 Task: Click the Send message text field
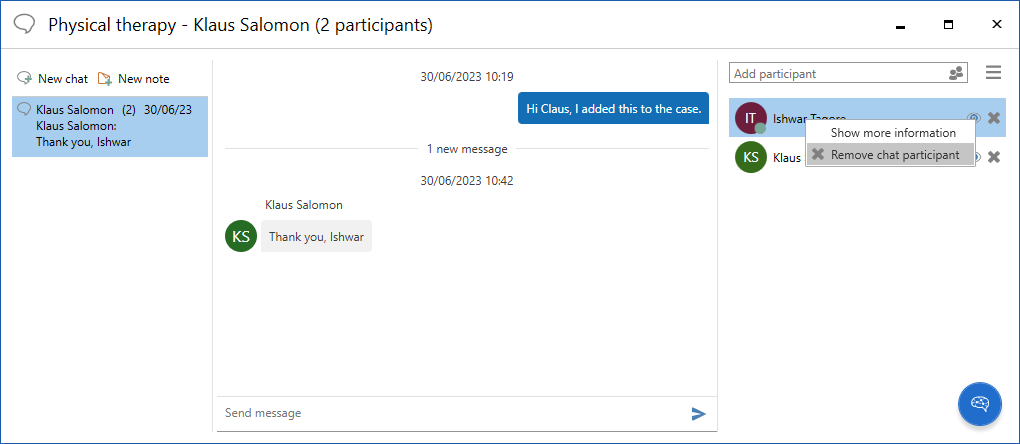450,413
